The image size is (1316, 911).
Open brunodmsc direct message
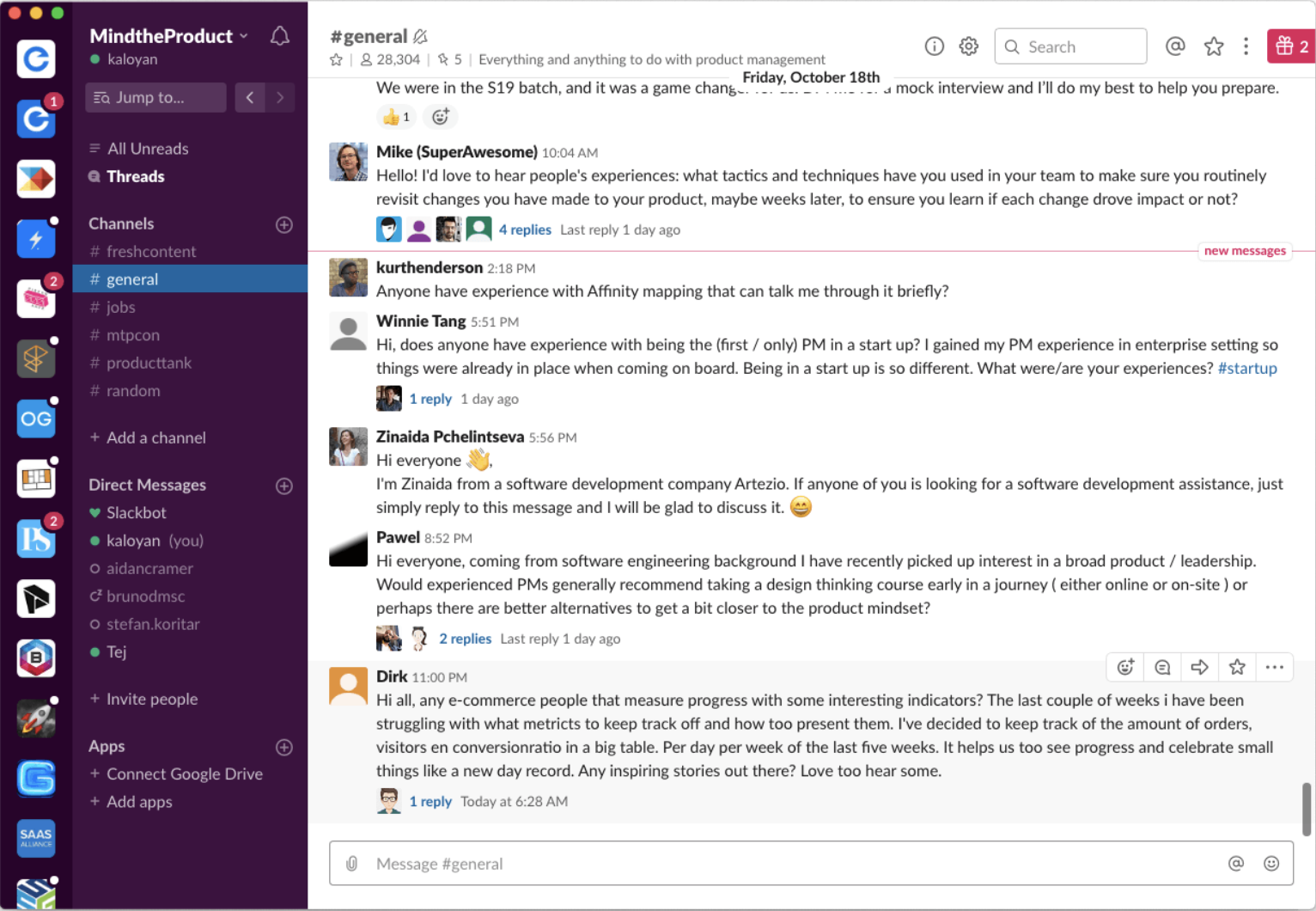190,596
